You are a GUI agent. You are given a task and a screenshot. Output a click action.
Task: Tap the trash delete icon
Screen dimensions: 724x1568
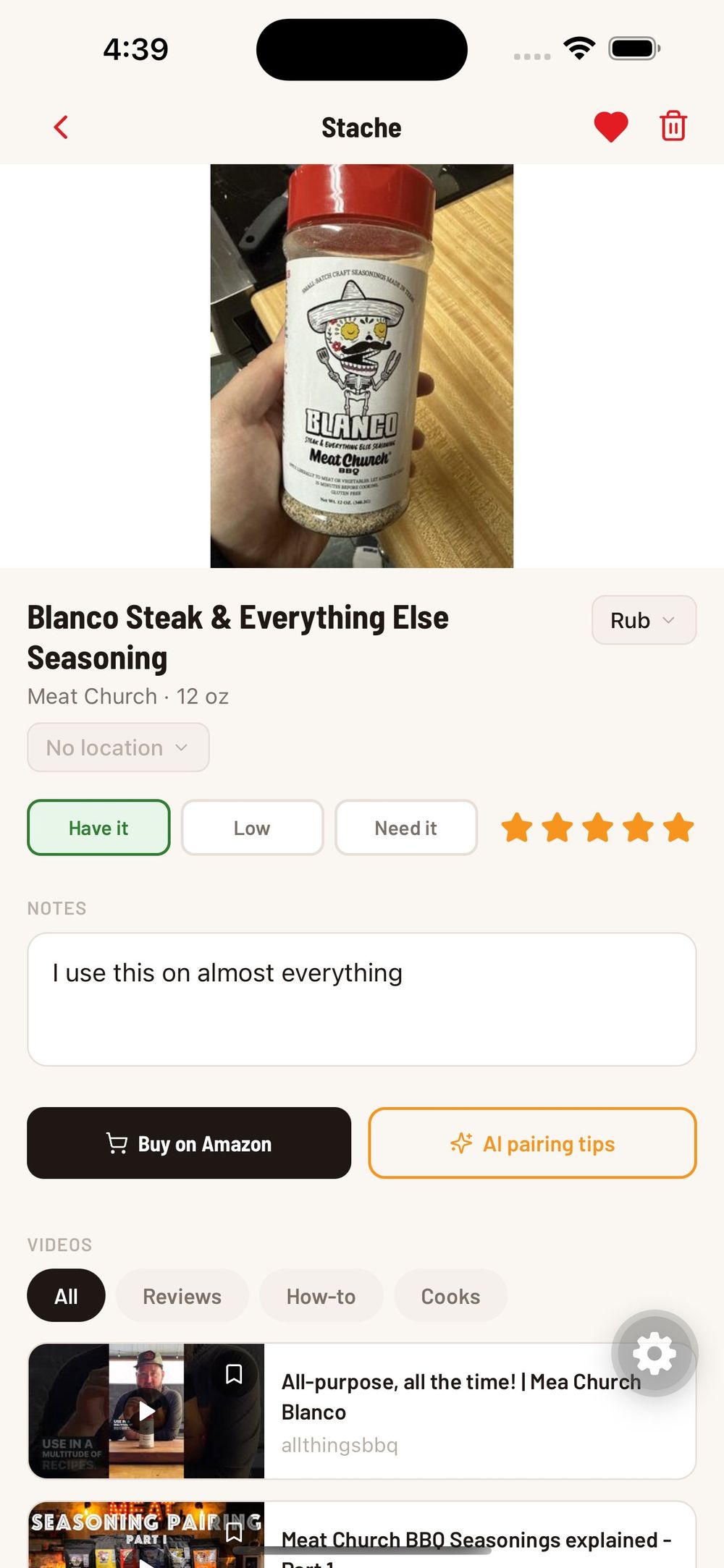673,127
